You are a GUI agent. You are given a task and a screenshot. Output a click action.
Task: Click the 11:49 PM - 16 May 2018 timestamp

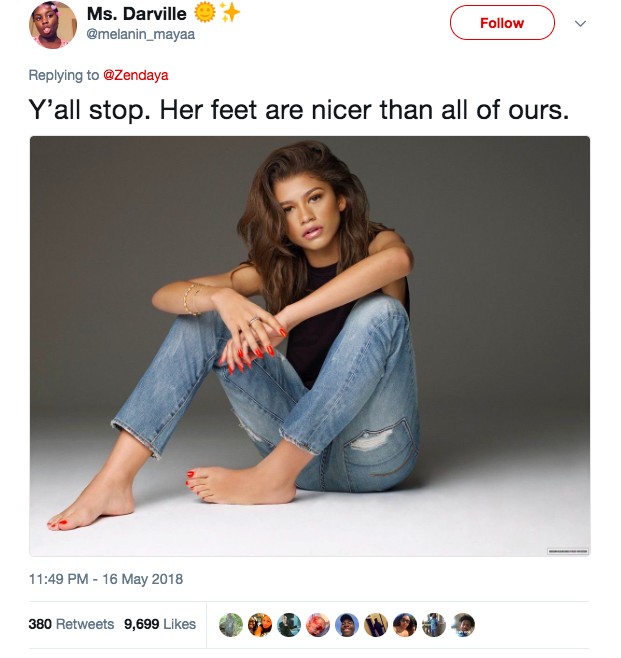click(x=105, y=579)
